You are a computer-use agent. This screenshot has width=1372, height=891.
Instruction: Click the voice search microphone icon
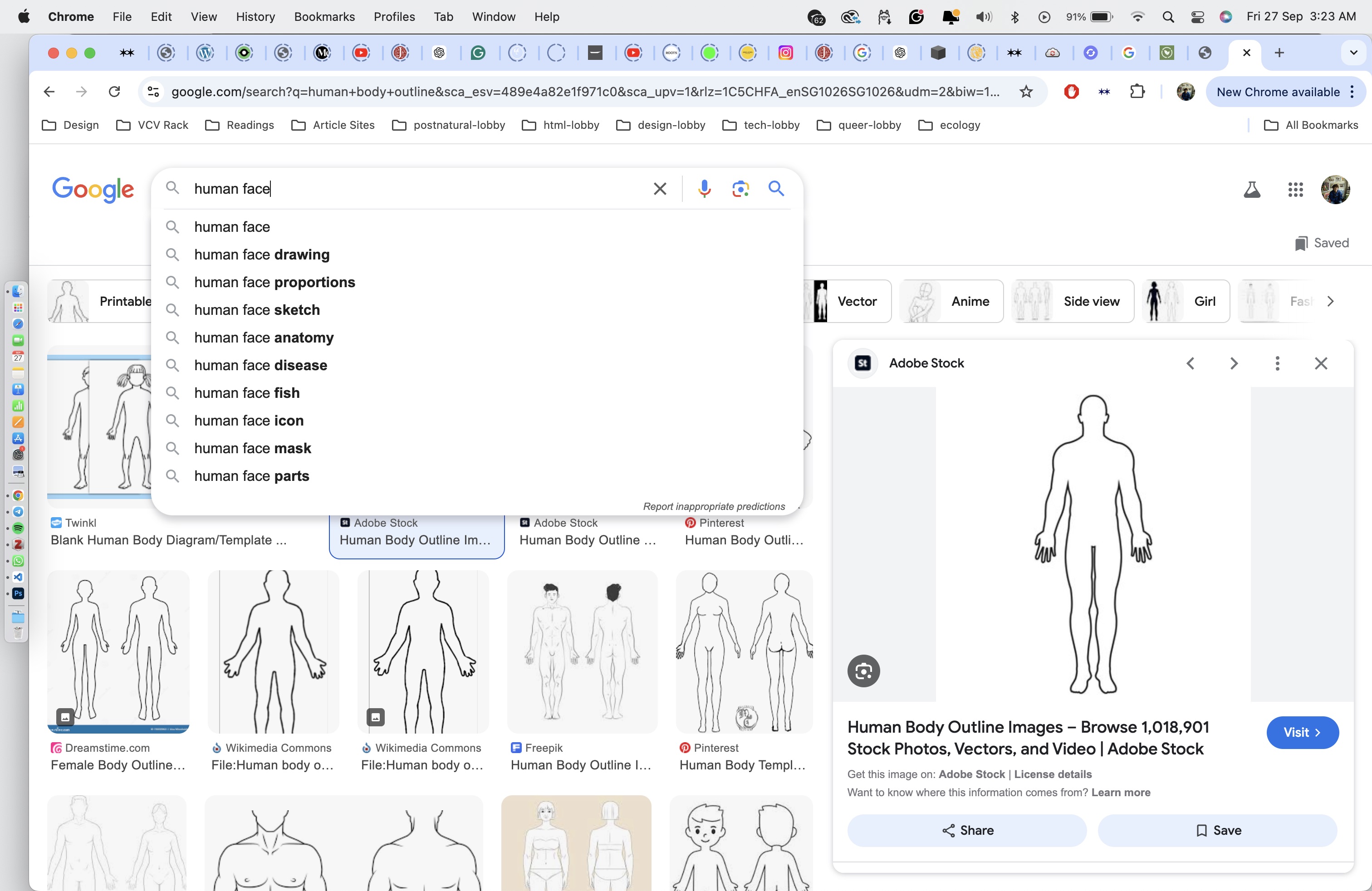coord(704,188)
